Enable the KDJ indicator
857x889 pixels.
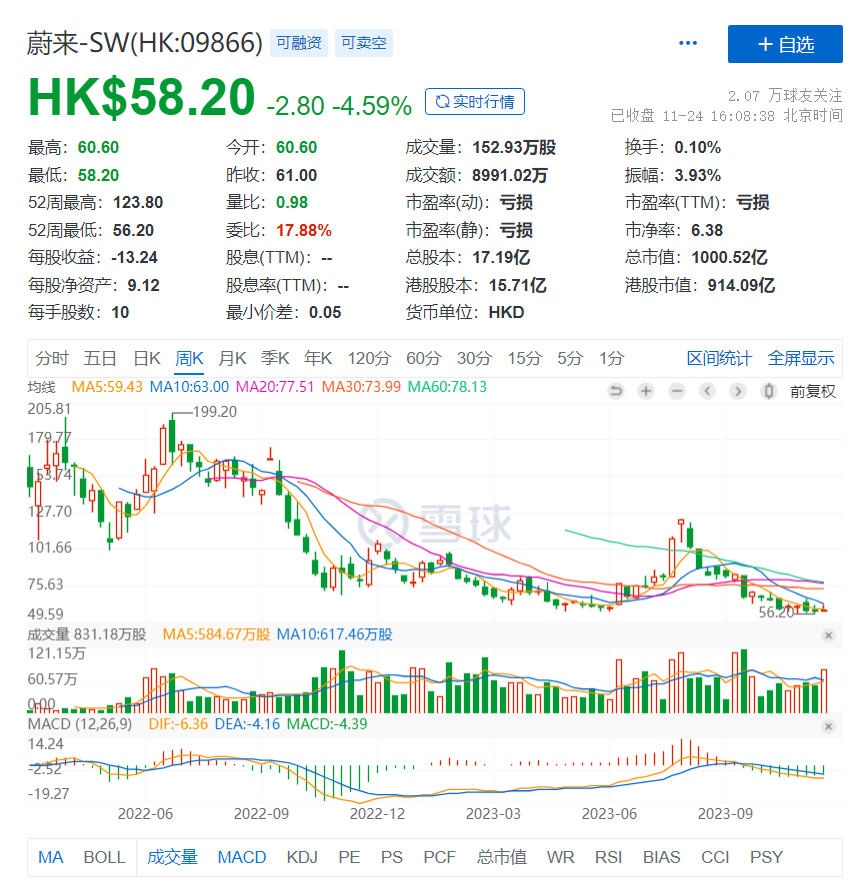click(302, 857)
